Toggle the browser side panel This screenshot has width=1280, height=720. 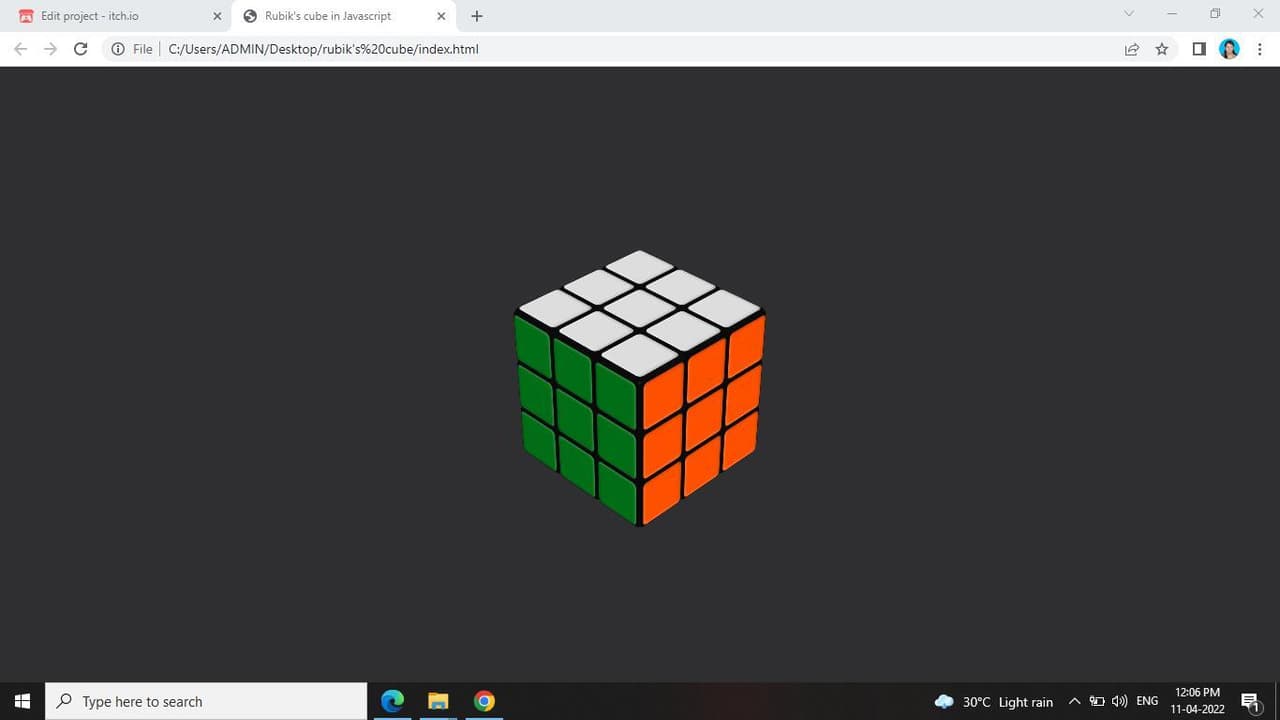(x=1199, y=49)
